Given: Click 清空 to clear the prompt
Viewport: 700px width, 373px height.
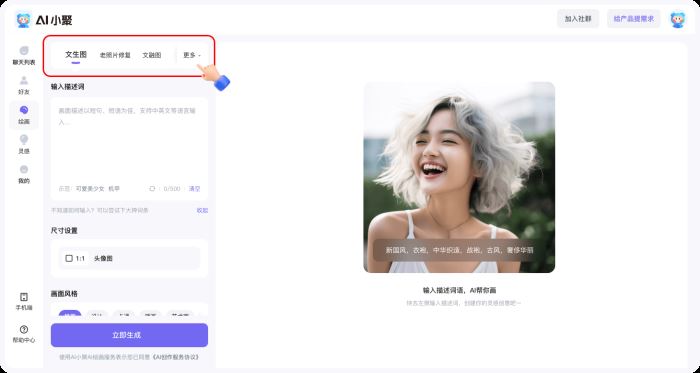Looking at the screenshot, I should (195, 189).
